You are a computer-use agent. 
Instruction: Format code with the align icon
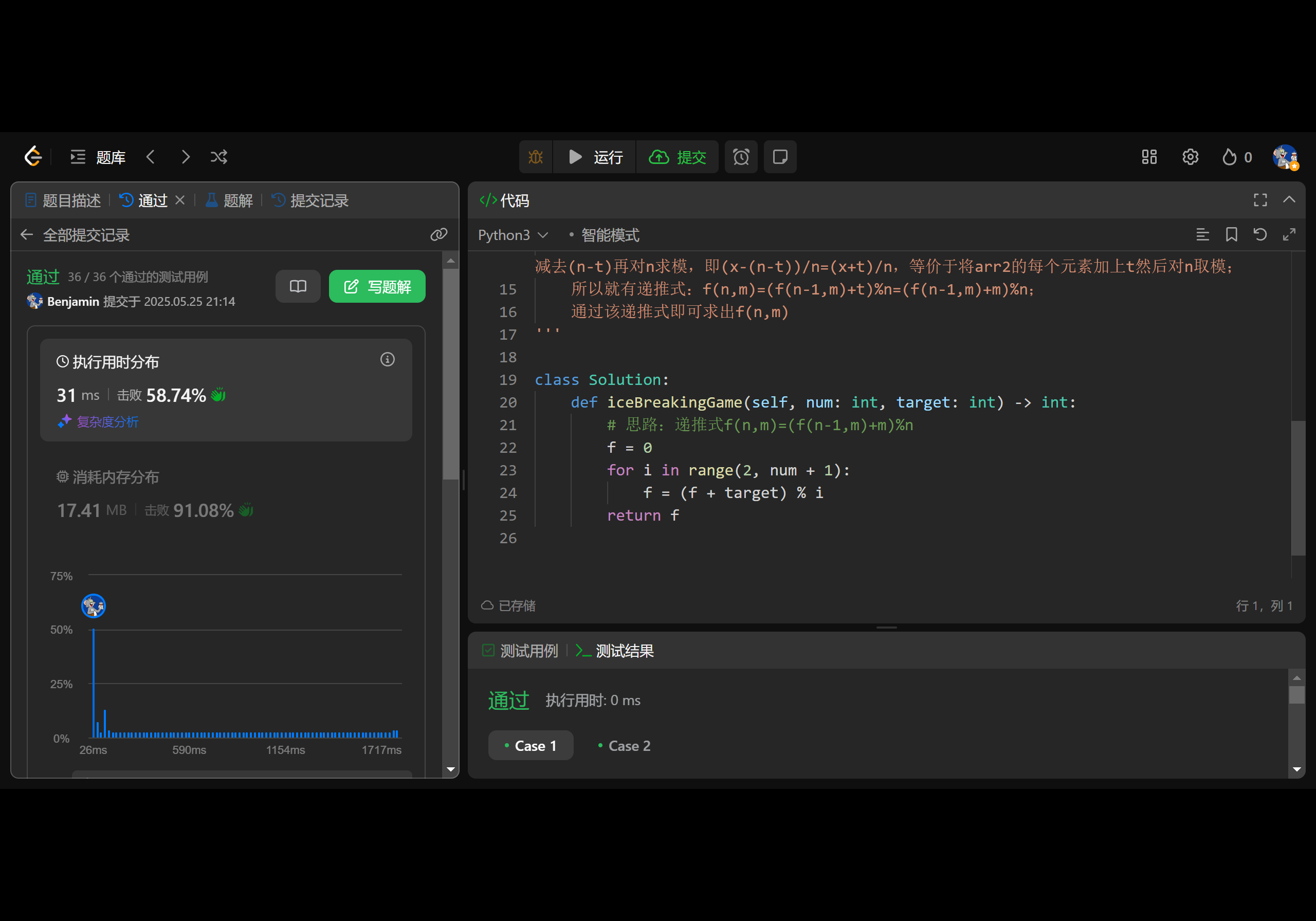1202,234
